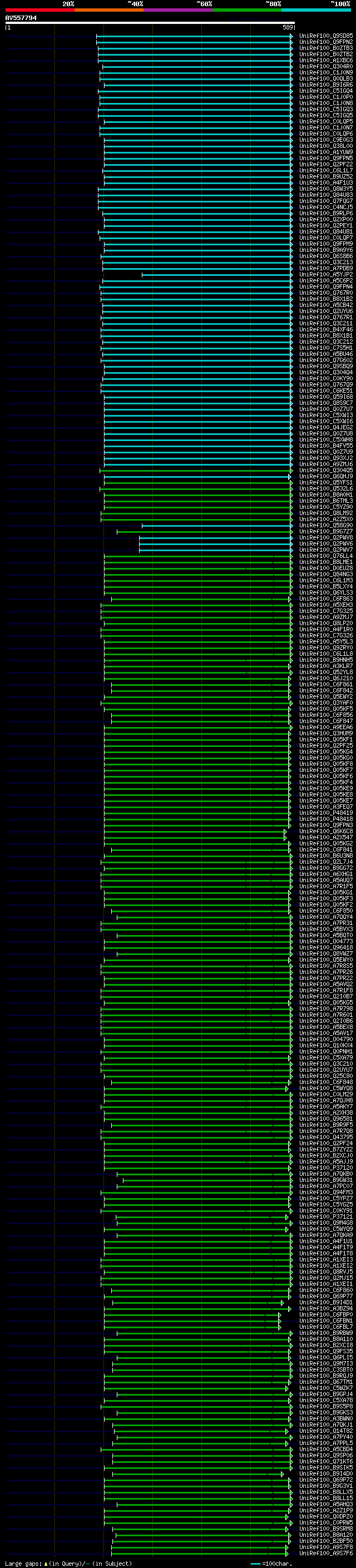Click the UniRef100_C1J0P0 label
Viewport: 356px width, 1568px height.
point(326,97)
